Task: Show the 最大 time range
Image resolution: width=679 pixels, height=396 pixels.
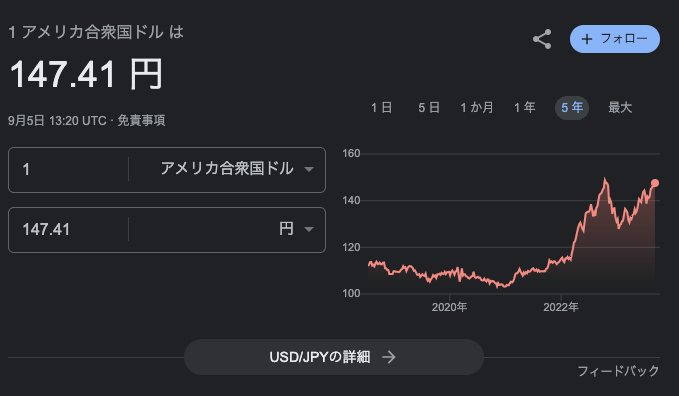Action: [x=620, y=107]
